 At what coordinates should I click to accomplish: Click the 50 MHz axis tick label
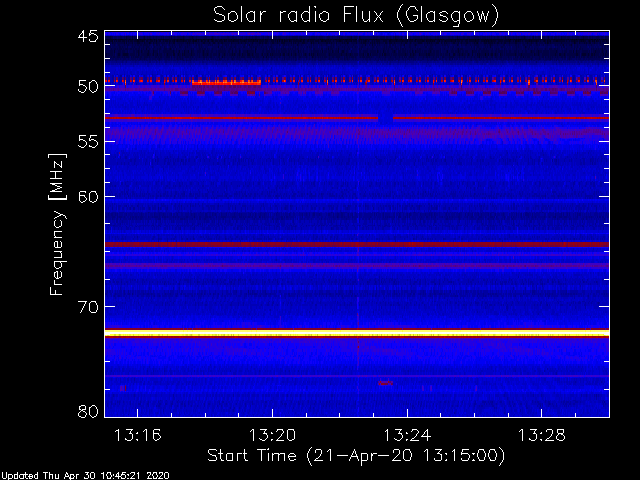tap(88, 87)
